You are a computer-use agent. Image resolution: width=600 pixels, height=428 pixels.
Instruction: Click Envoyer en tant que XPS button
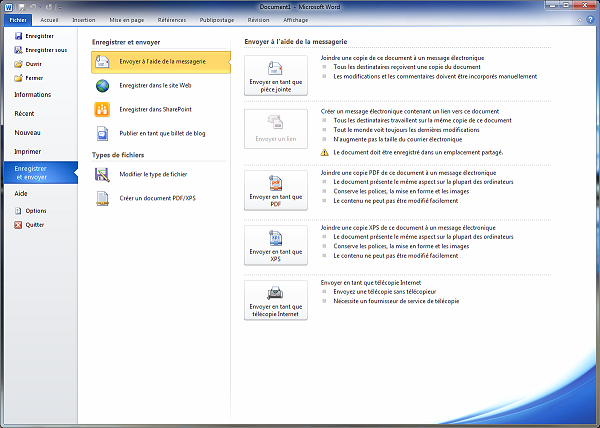point(276,244)
